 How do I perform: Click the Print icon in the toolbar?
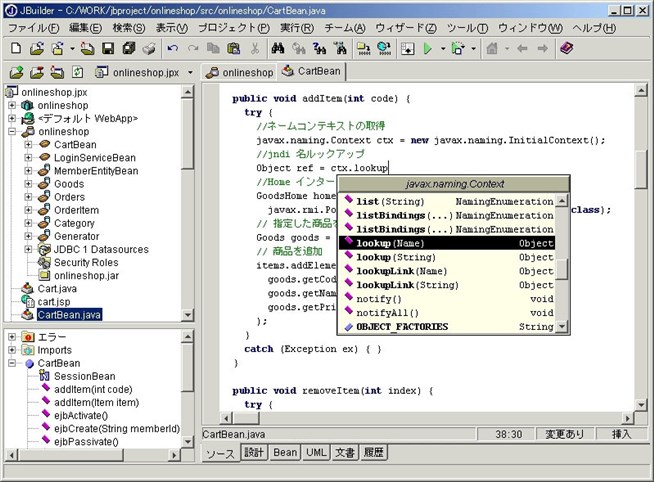150,48
